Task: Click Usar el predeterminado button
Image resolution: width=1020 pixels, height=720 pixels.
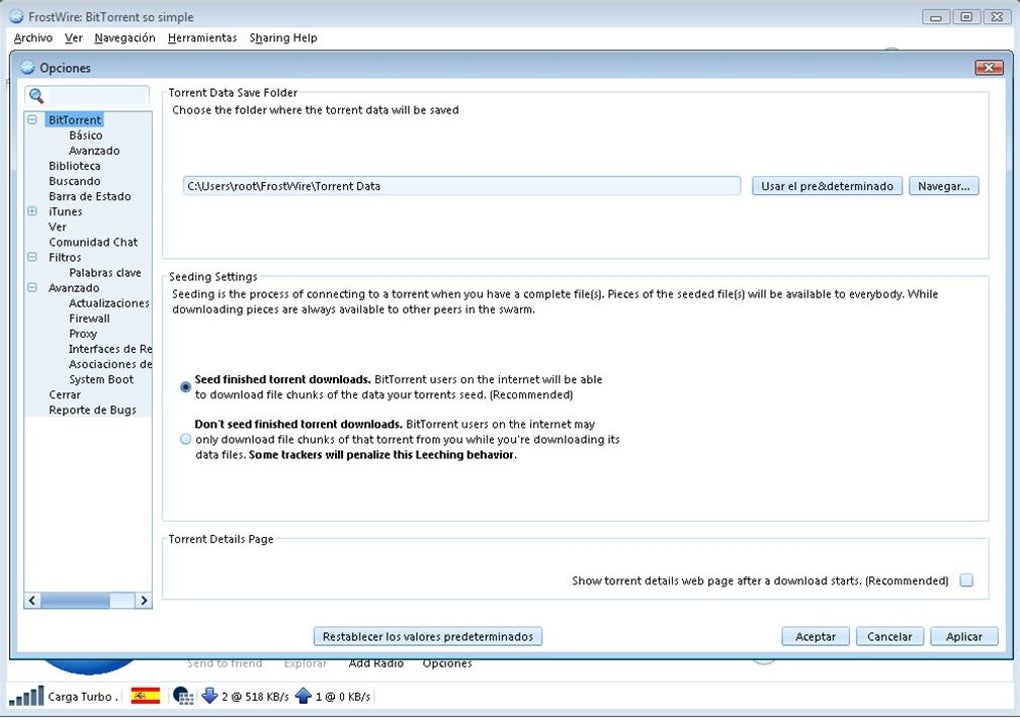Action: [827, 186]
